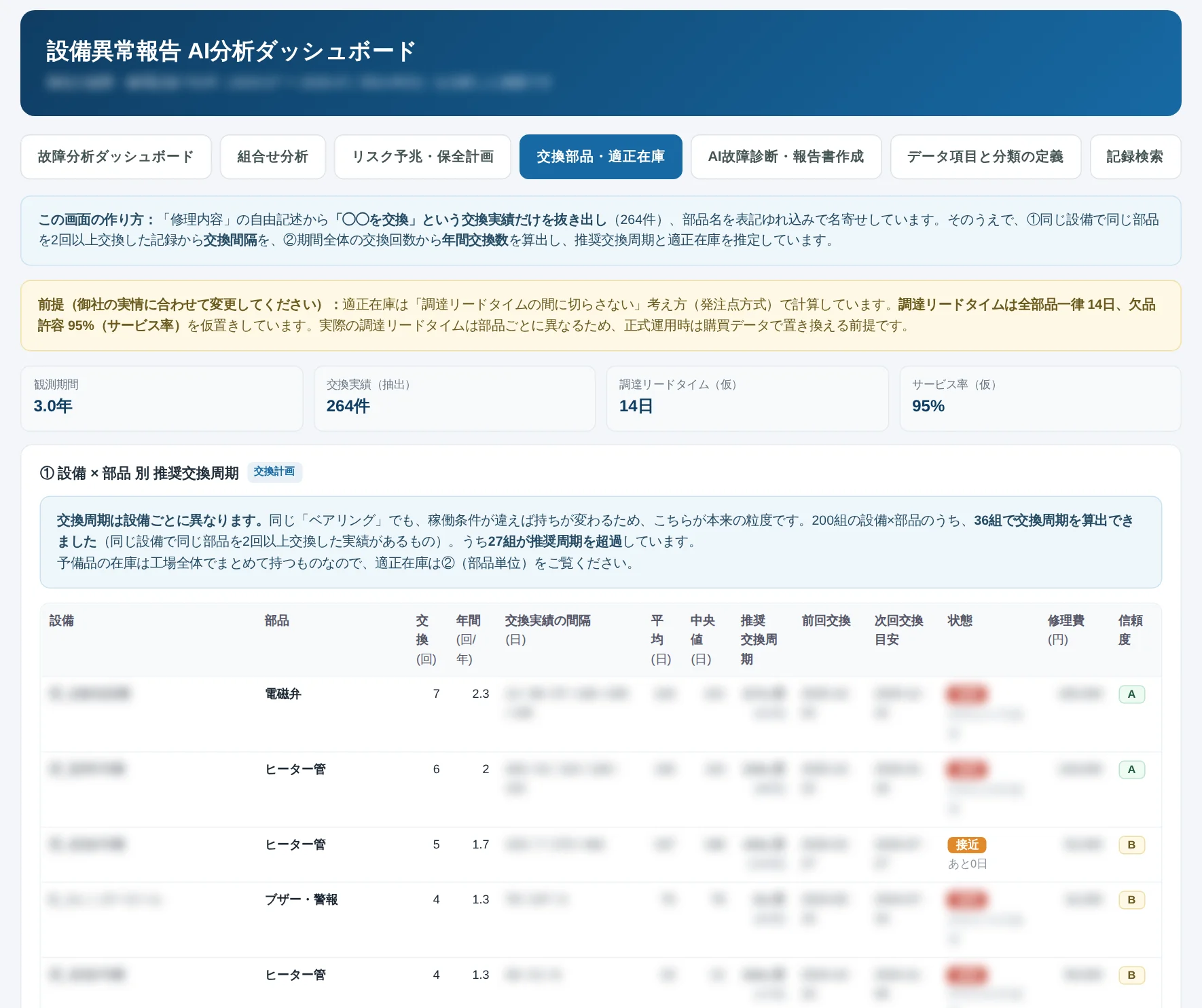Click the 中央値 (日) column header

click(x=702, y=639)
